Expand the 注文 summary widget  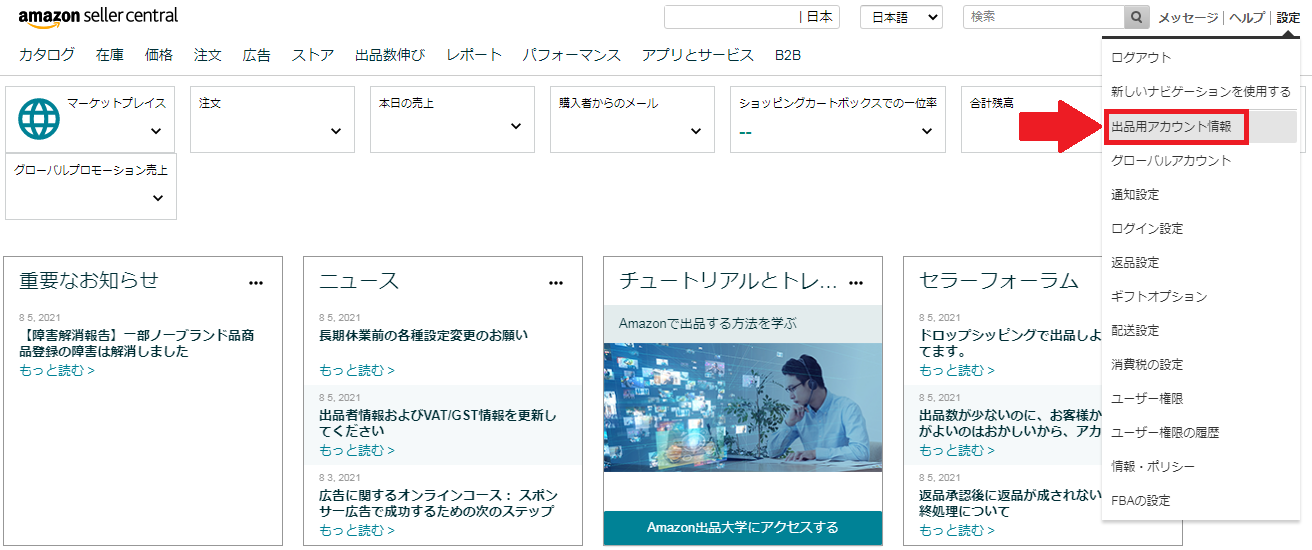pos(336,131)
